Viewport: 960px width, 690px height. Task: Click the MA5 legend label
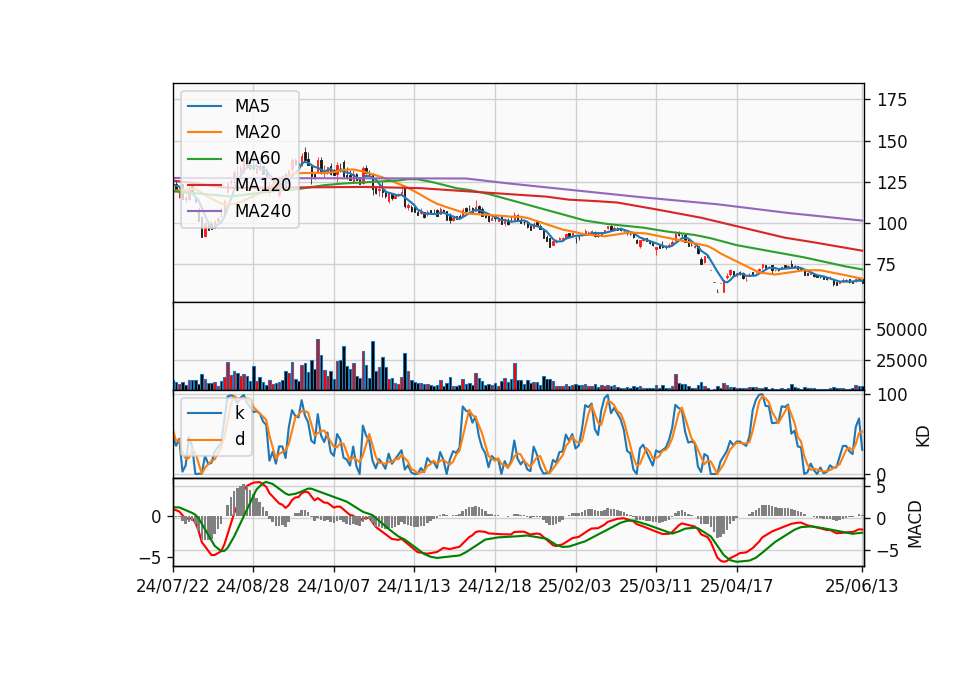pos(252,106)
